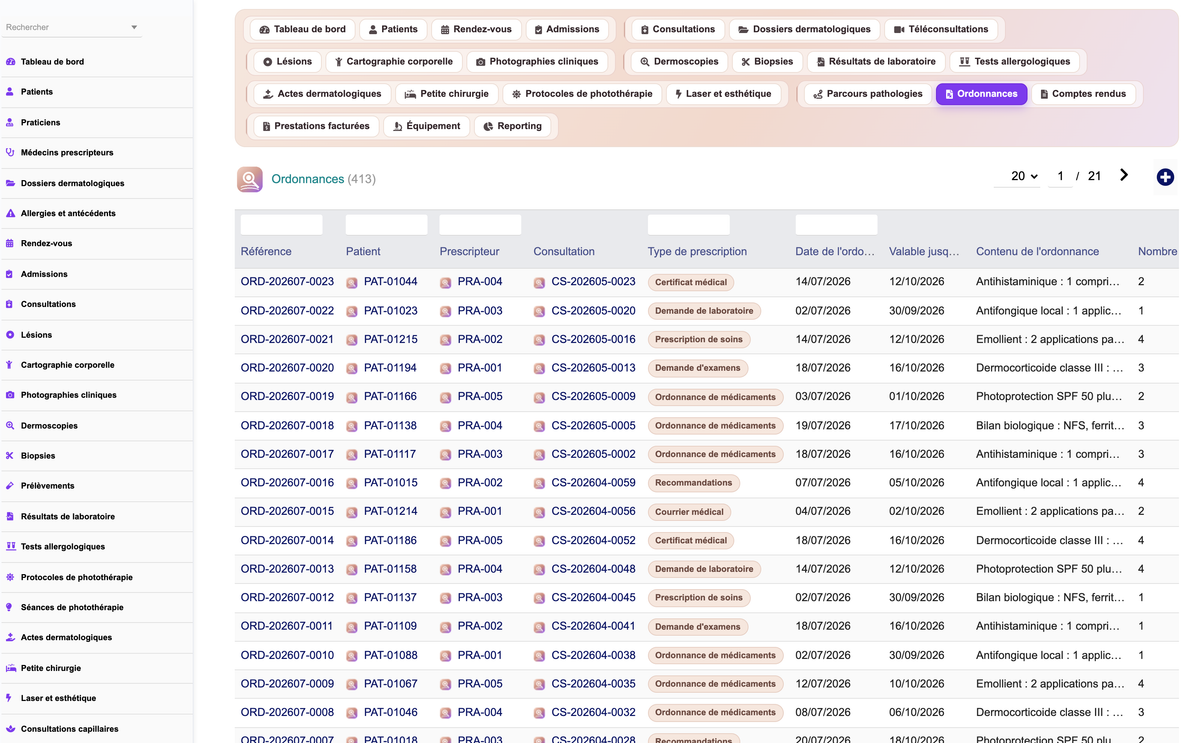This screenshot has width=1200, height=743.
Task: Switch to the Comptes rendus tab
Action: pos(1083,94)
